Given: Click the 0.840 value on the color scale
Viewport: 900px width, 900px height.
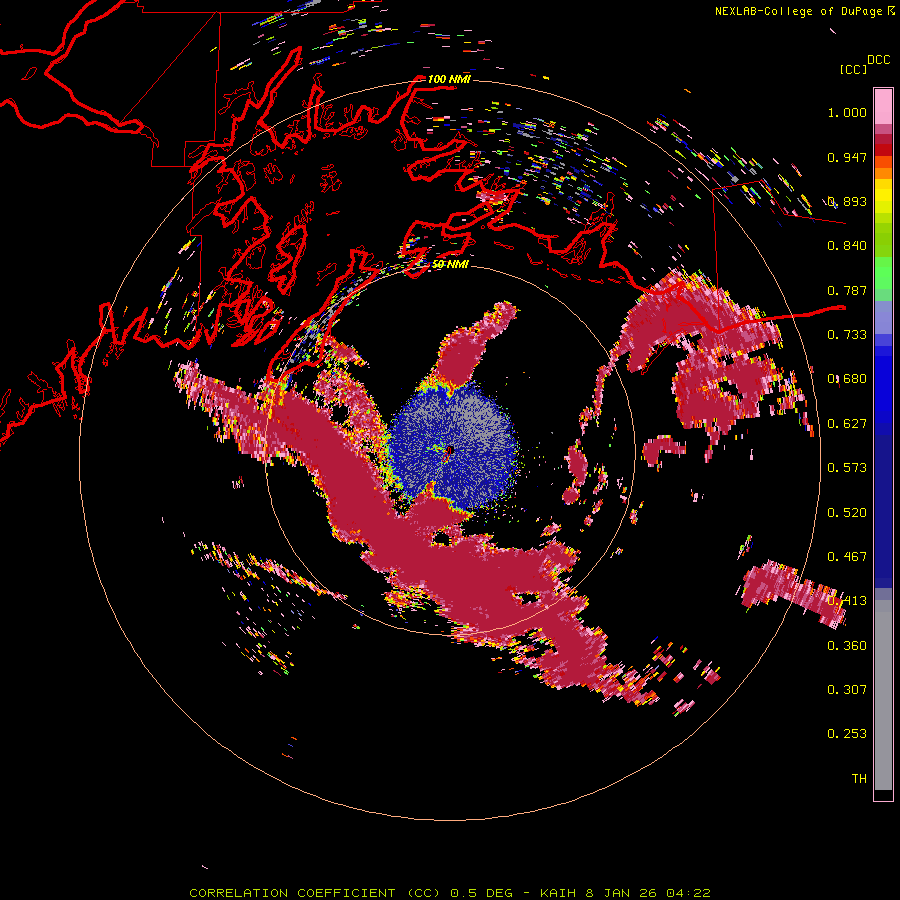Looking at the screenshot, I should (847, 246).
